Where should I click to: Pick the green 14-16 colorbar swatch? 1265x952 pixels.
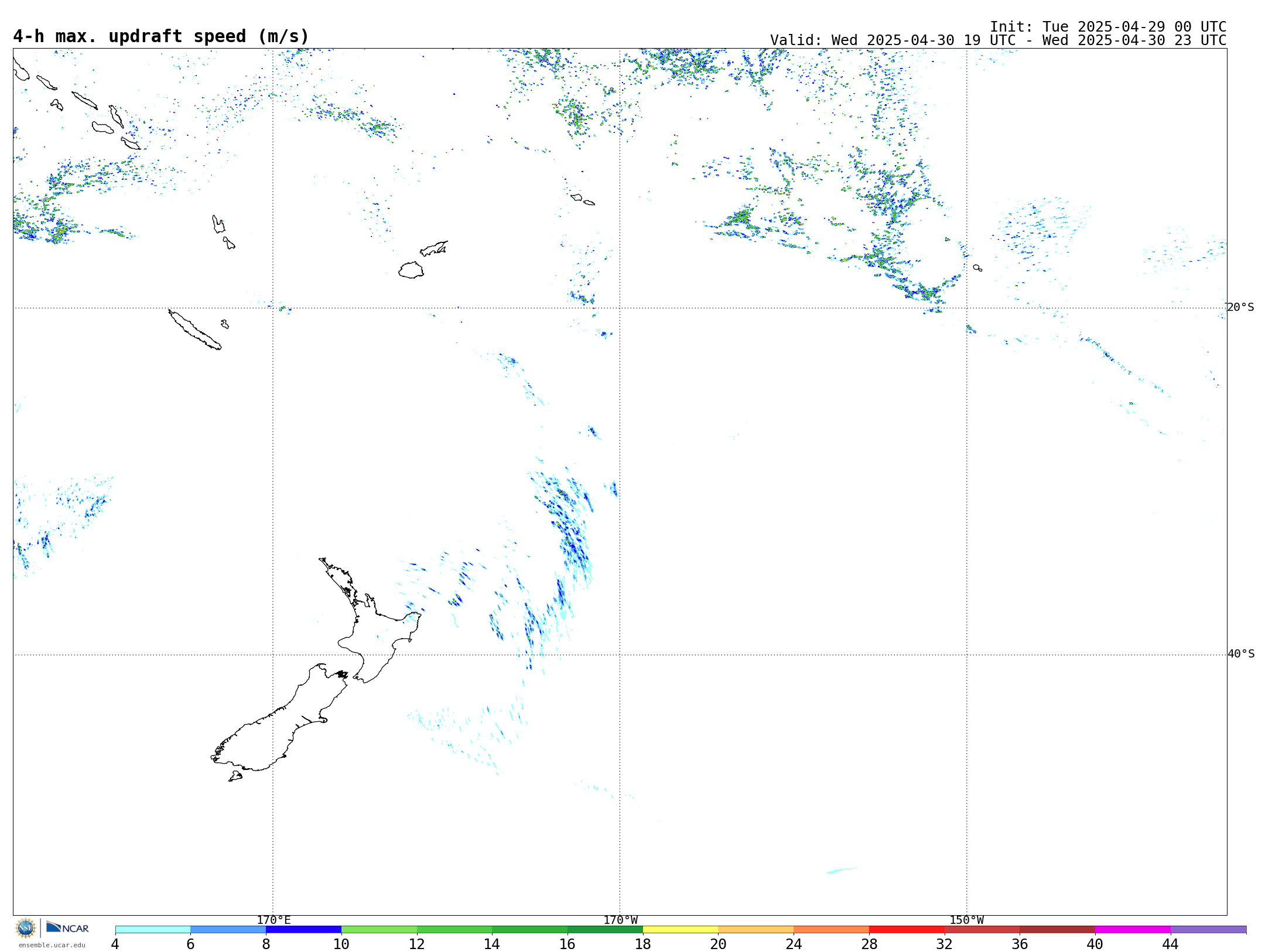530,930
